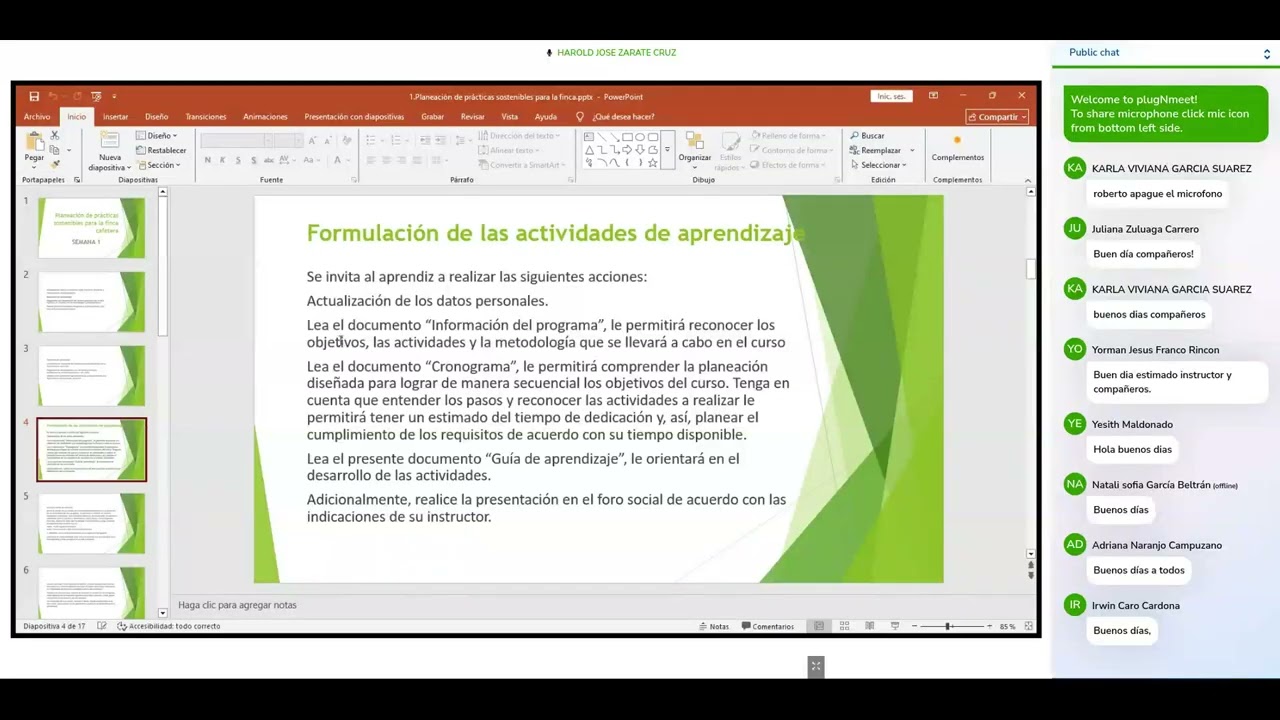Click the Buscar magnifier in Edición
The height and width of the screenshot is (720, 1280).
coord(855,136)
